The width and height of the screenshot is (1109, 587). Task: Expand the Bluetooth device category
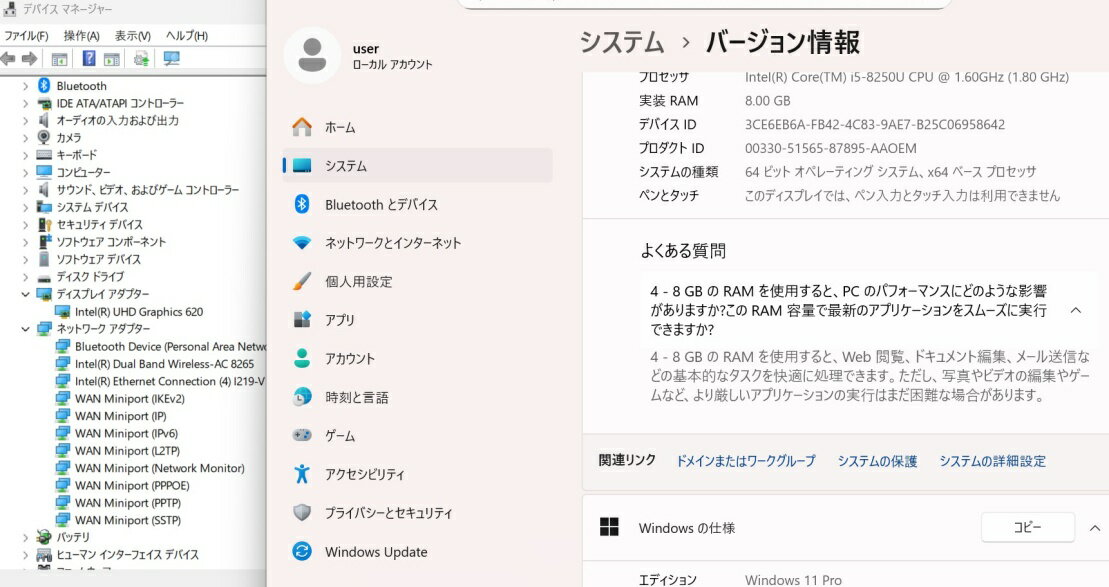(26, 86)
